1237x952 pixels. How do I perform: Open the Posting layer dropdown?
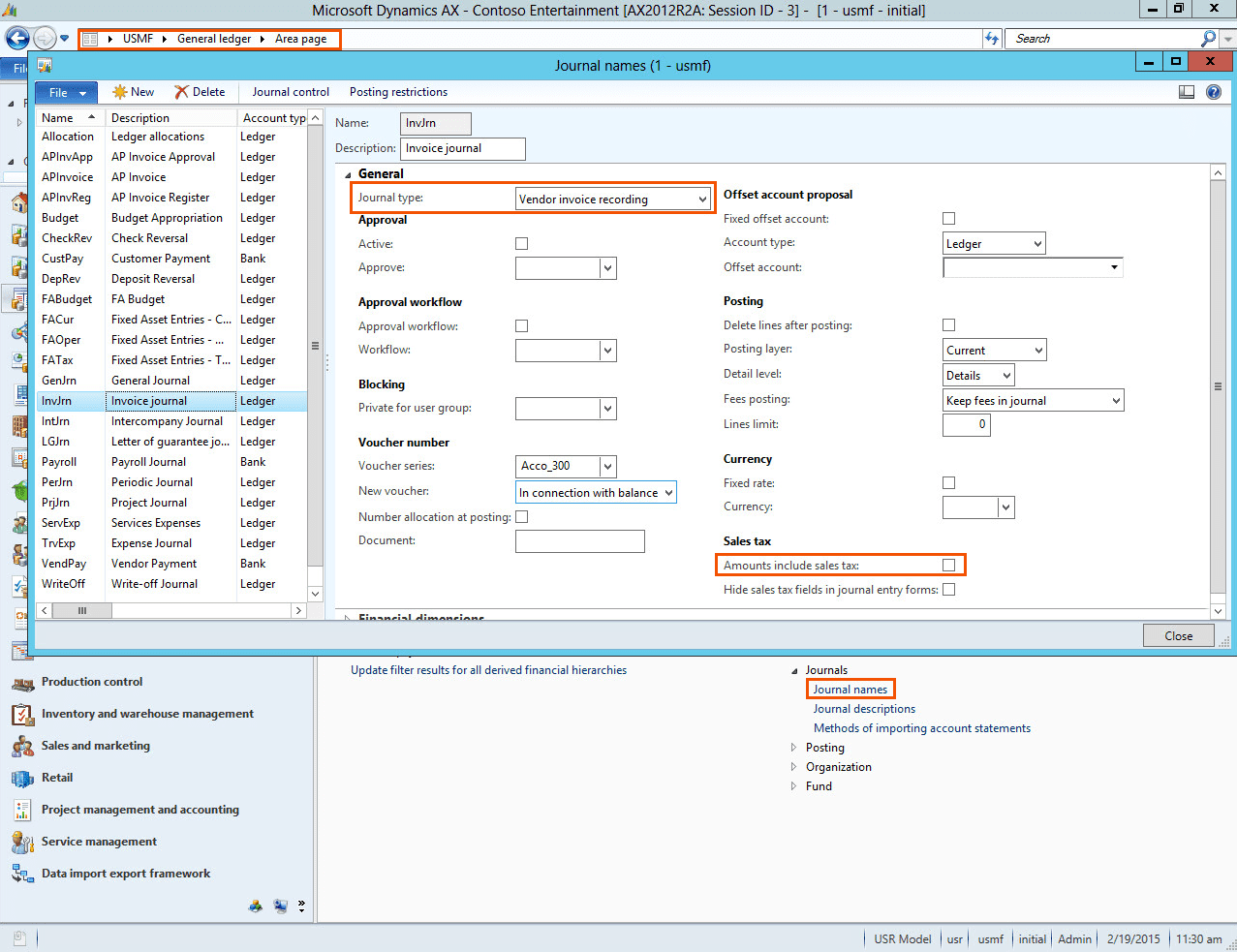(1037, 351)
